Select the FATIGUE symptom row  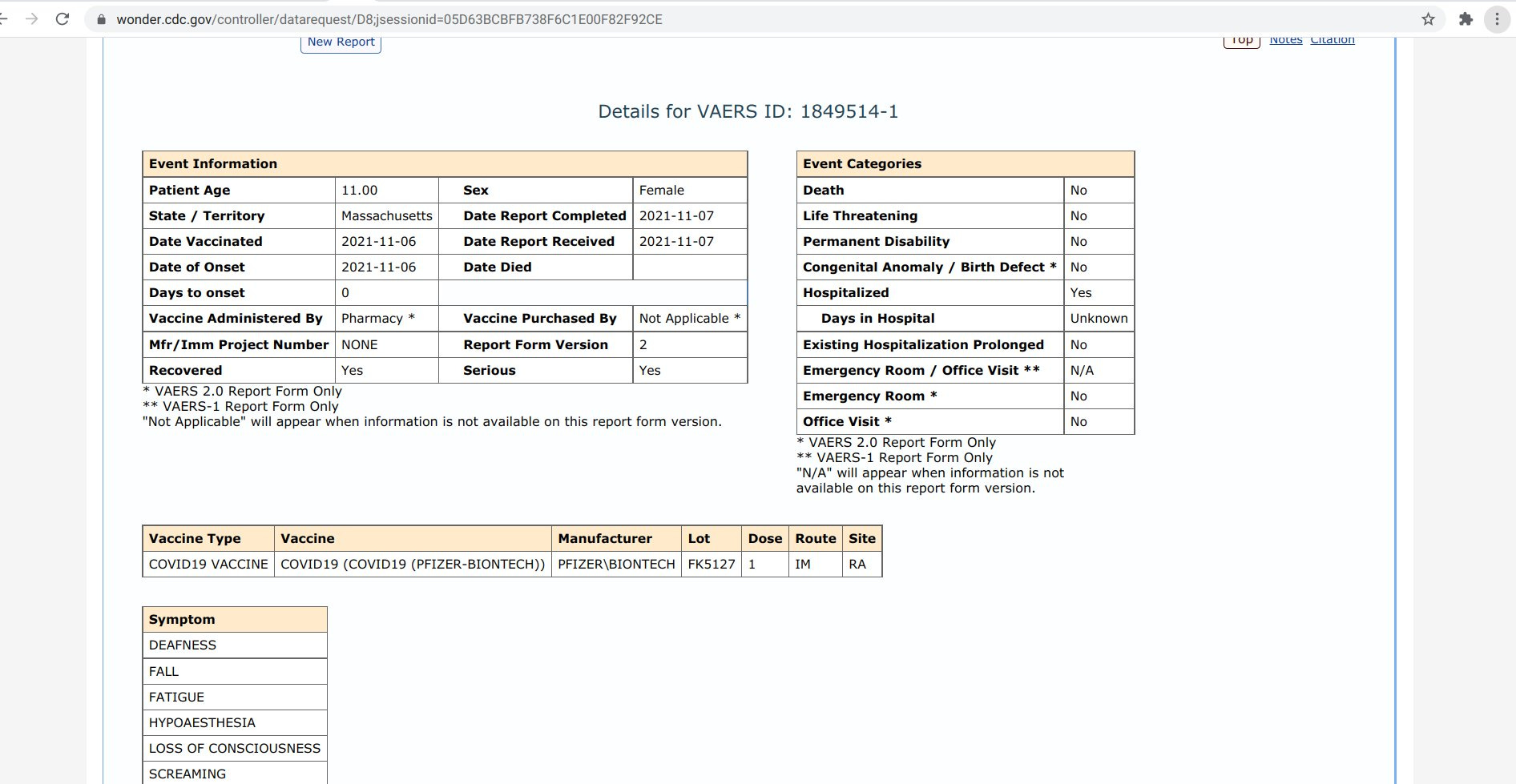[x=235, y=697]
